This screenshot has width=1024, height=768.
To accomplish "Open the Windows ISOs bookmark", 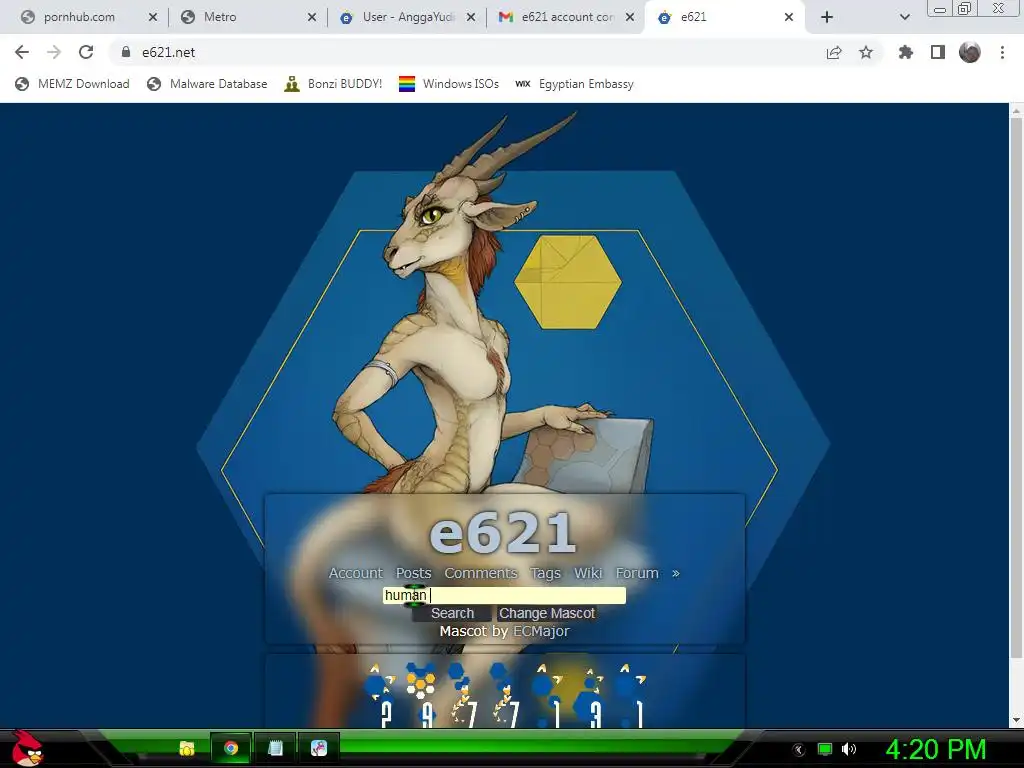I will (449, 84).
